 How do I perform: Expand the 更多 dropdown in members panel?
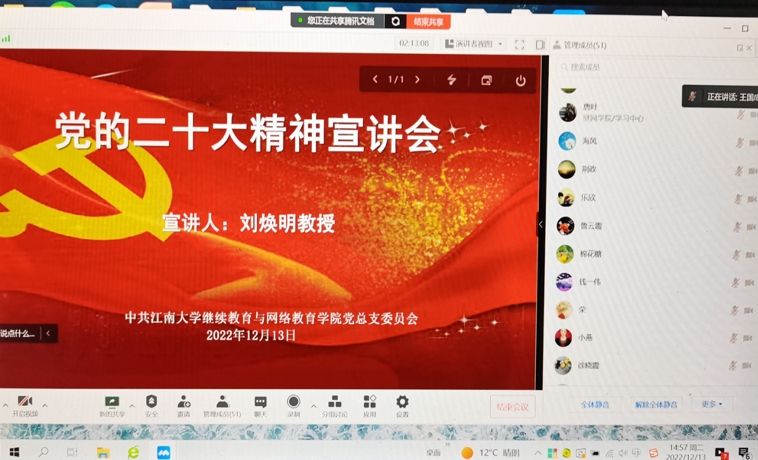click(x=712, y=405)
